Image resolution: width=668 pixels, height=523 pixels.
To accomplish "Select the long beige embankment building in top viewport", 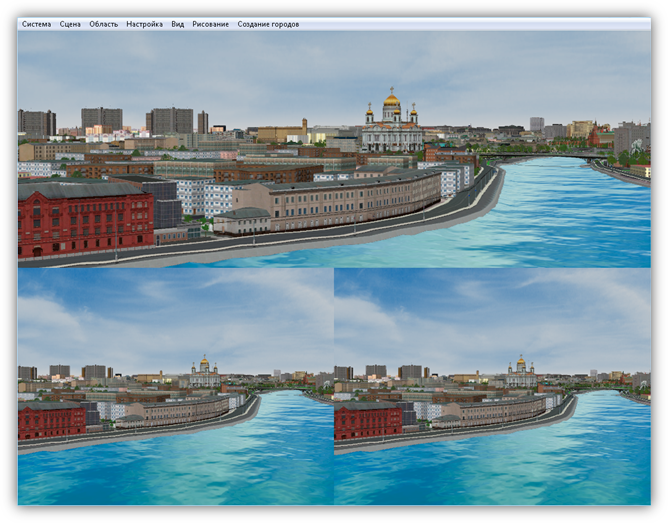I will coord(340,199).
